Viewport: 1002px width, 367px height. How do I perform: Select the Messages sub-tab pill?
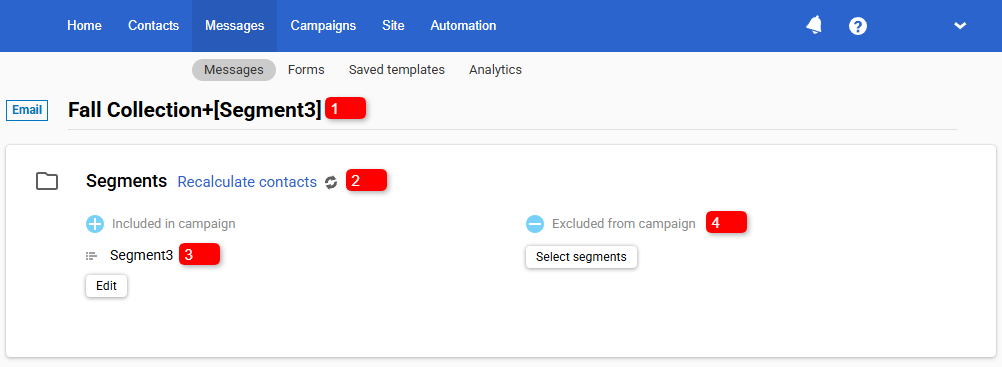pos(234,70)
